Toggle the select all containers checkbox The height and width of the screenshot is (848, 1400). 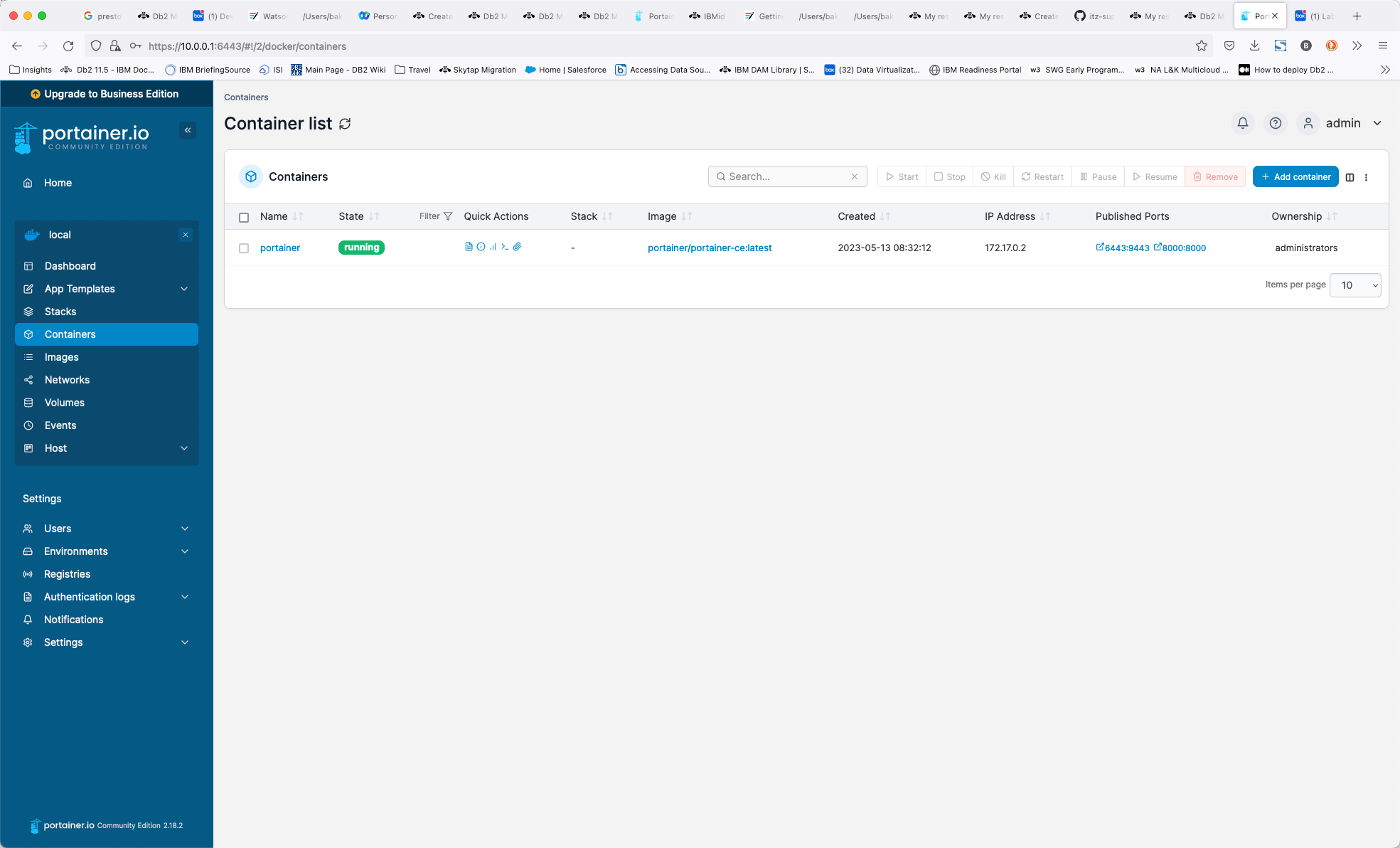243,216
